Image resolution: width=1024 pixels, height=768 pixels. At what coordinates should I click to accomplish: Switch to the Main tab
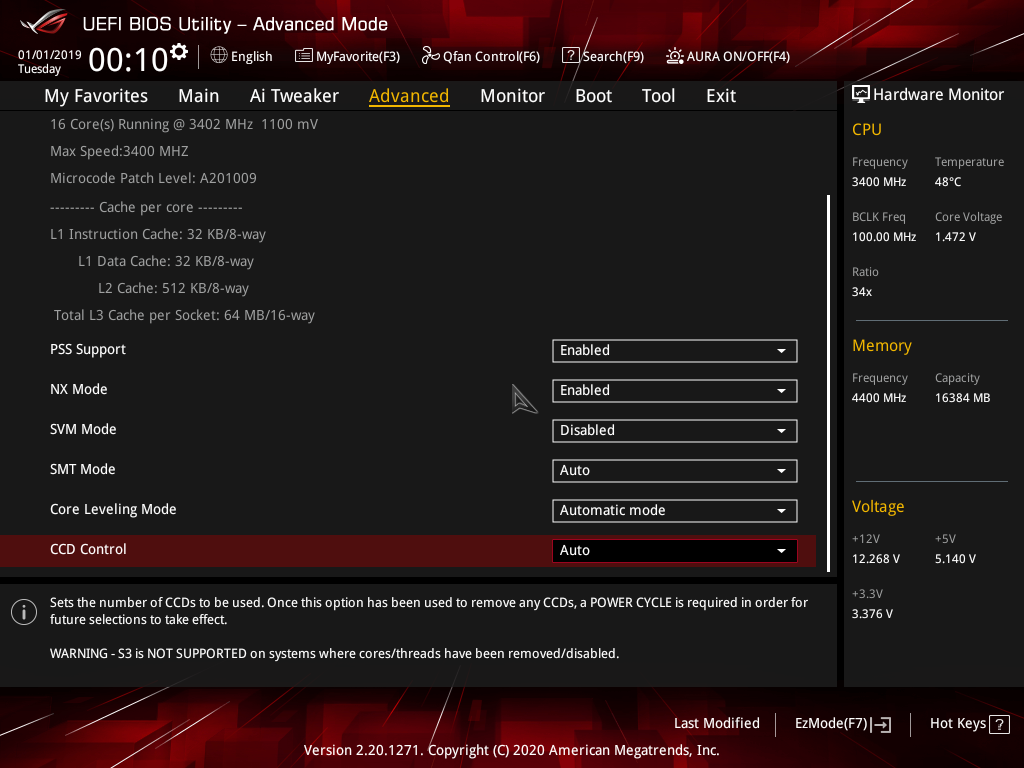199,96
